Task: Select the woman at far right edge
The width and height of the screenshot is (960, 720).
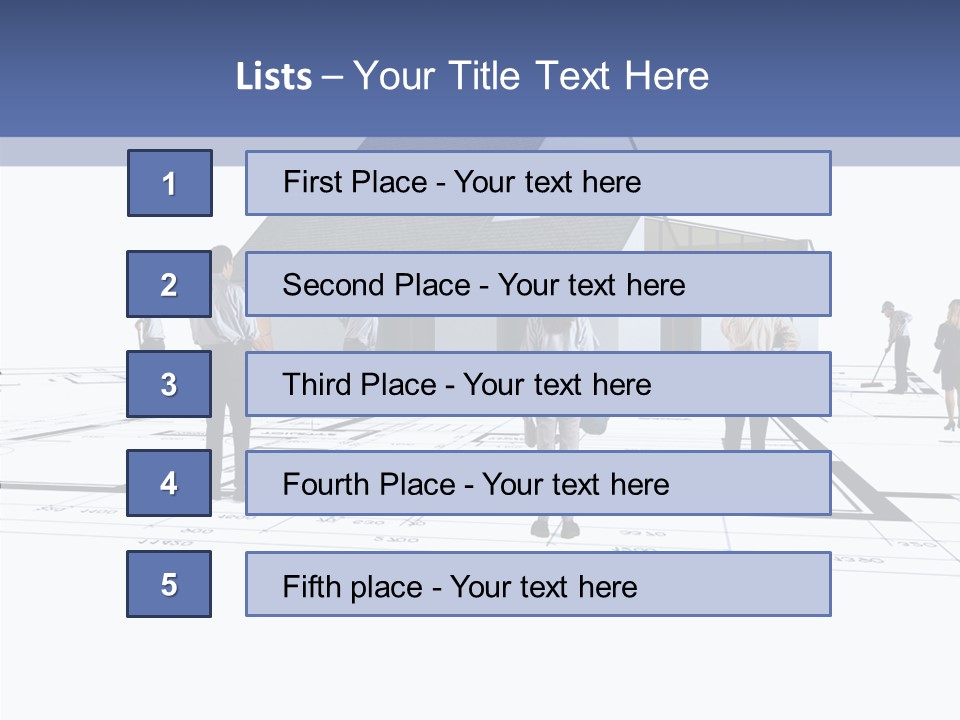Action: (947, 365)
